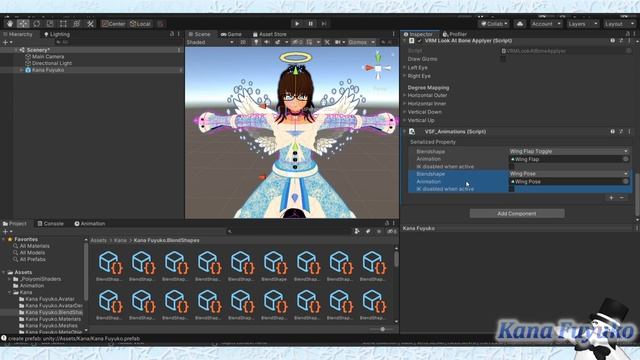Select the Hand tool in toolbar

10,24
